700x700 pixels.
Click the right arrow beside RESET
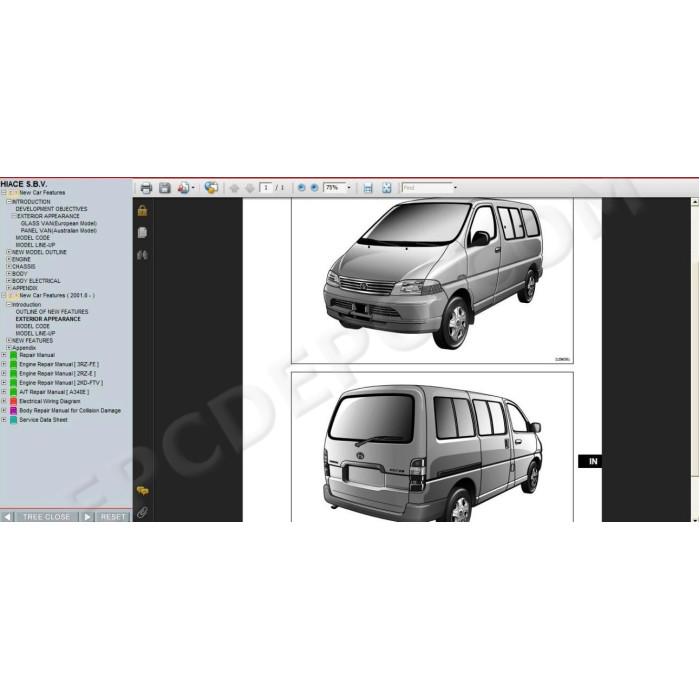tap(88, 517)
